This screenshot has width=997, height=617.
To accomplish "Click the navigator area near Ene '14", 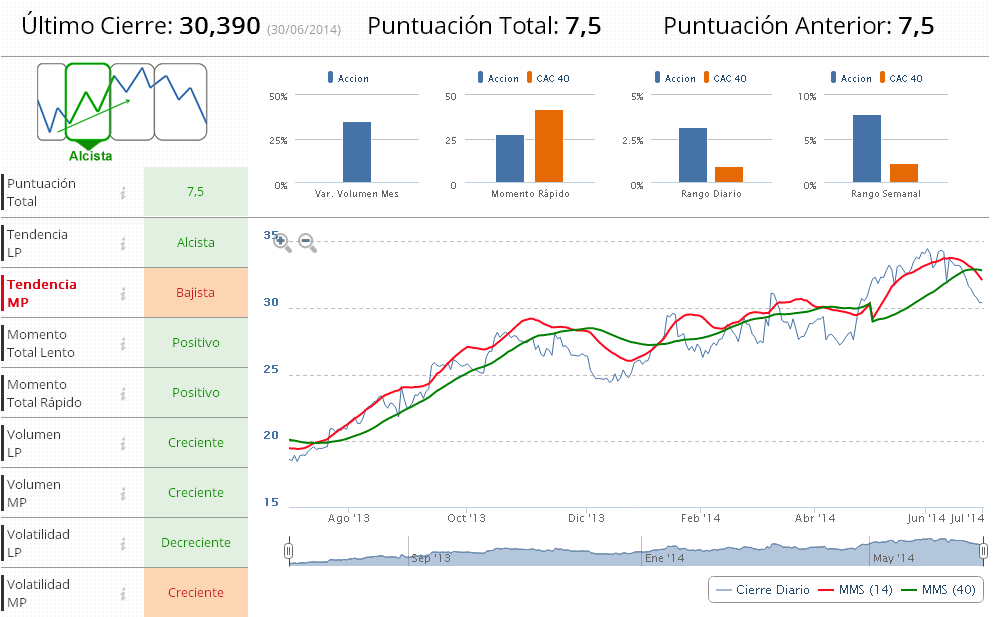I will point(664,557).
